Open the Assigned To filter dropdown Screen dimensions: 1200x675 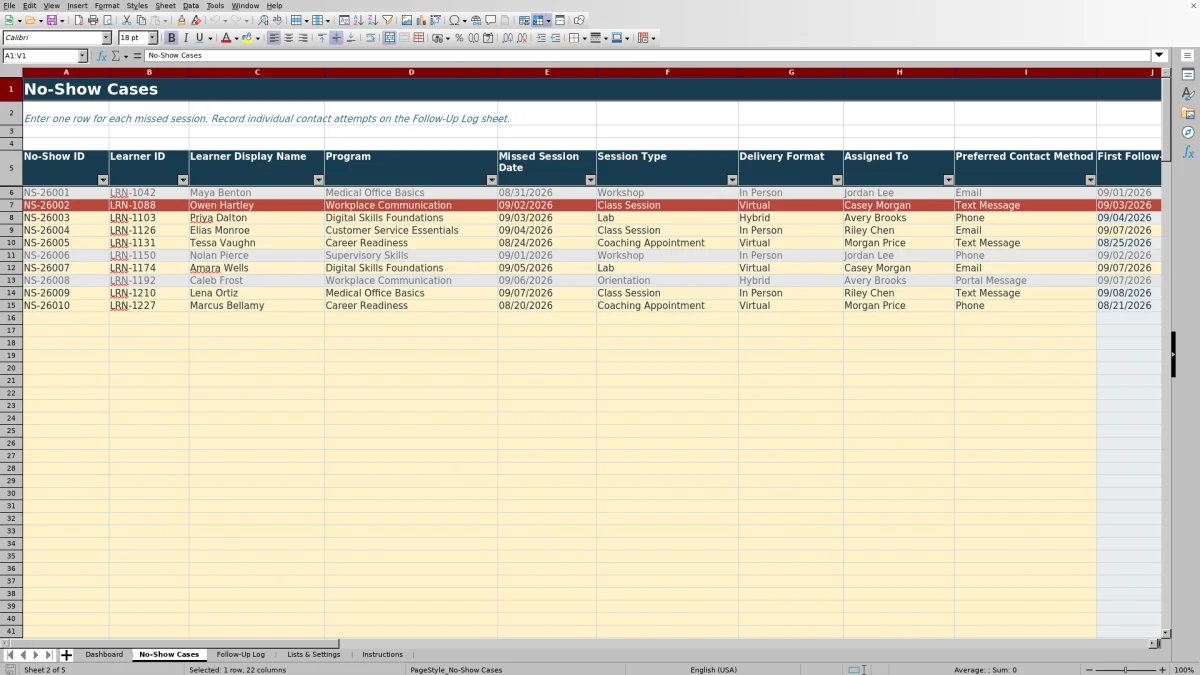pyautogui.click(x=949, y=180)
